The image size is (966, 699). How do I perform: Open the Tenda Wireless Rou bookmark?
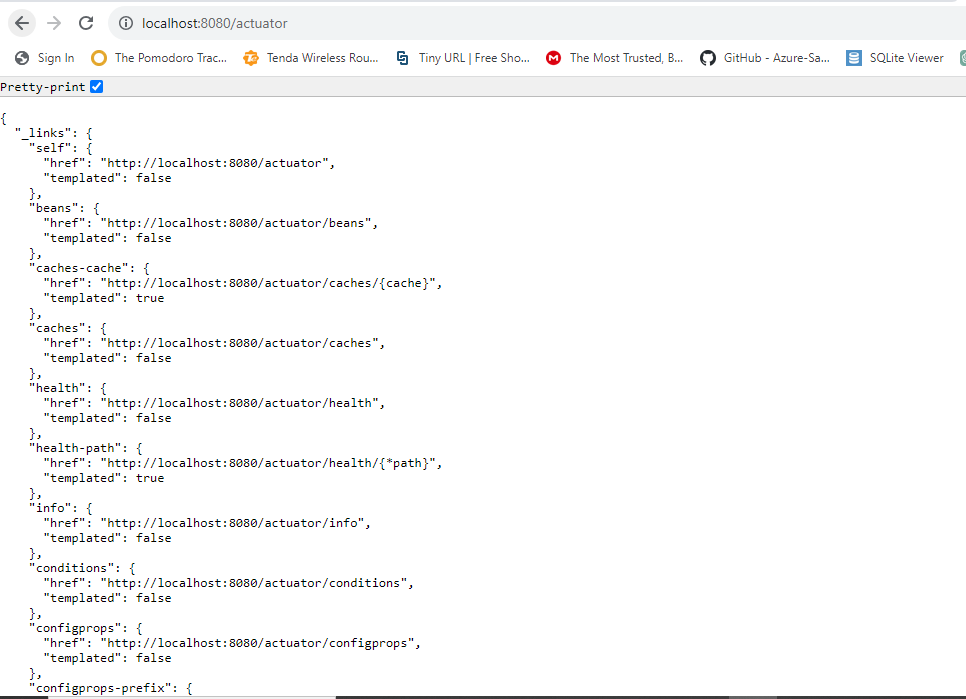[312, 58]
